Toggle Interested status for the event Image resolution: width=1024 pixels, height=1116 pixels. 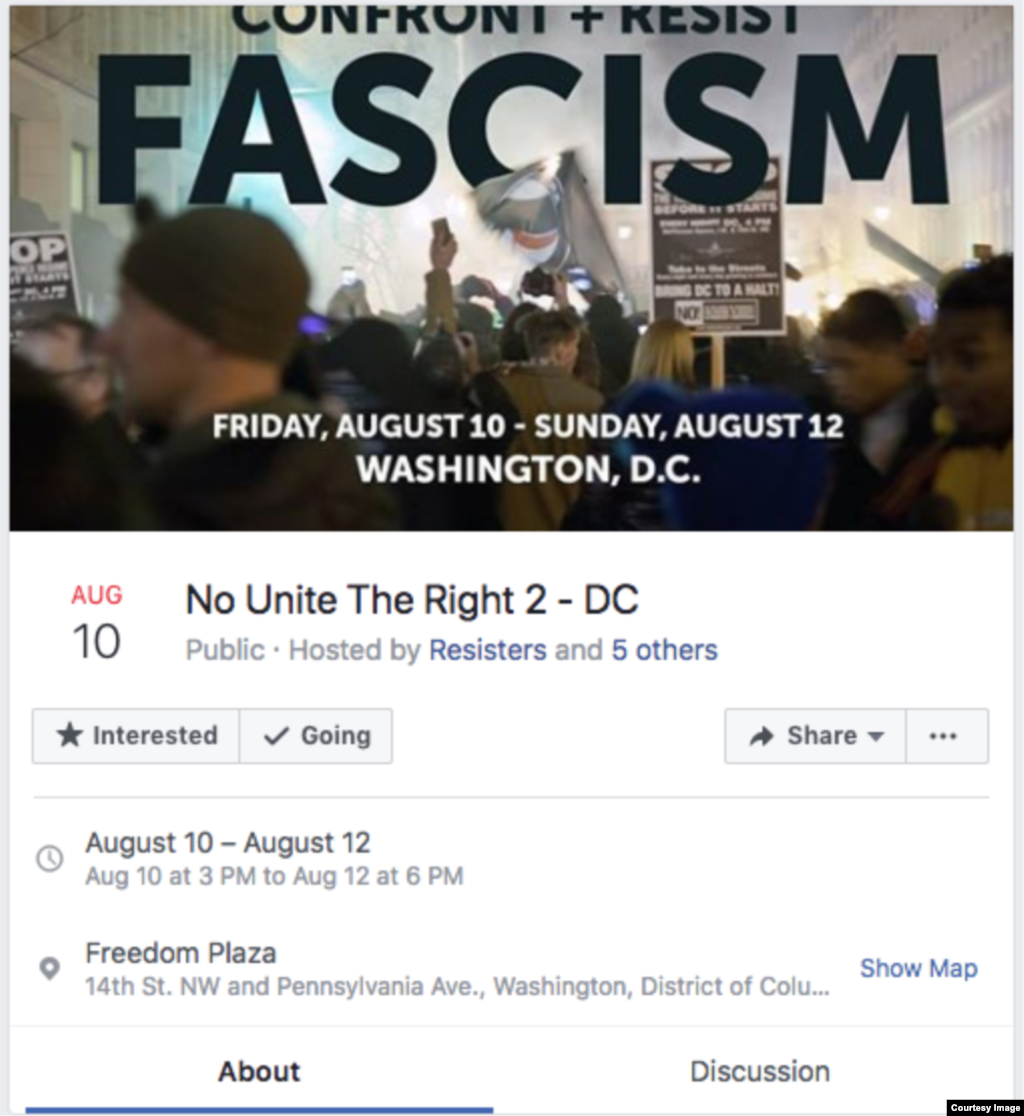click(135, 736)
